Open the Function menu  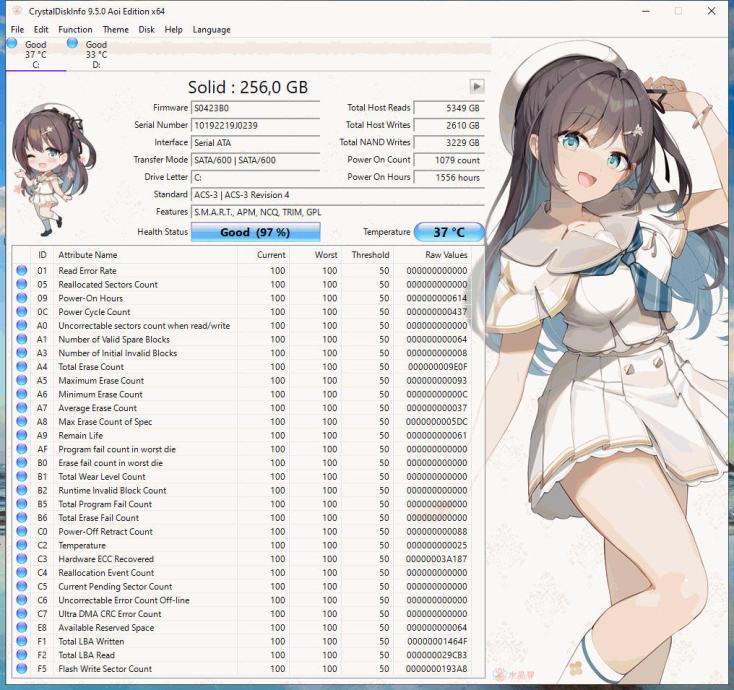pyautogui.click(x=75, y=30)
